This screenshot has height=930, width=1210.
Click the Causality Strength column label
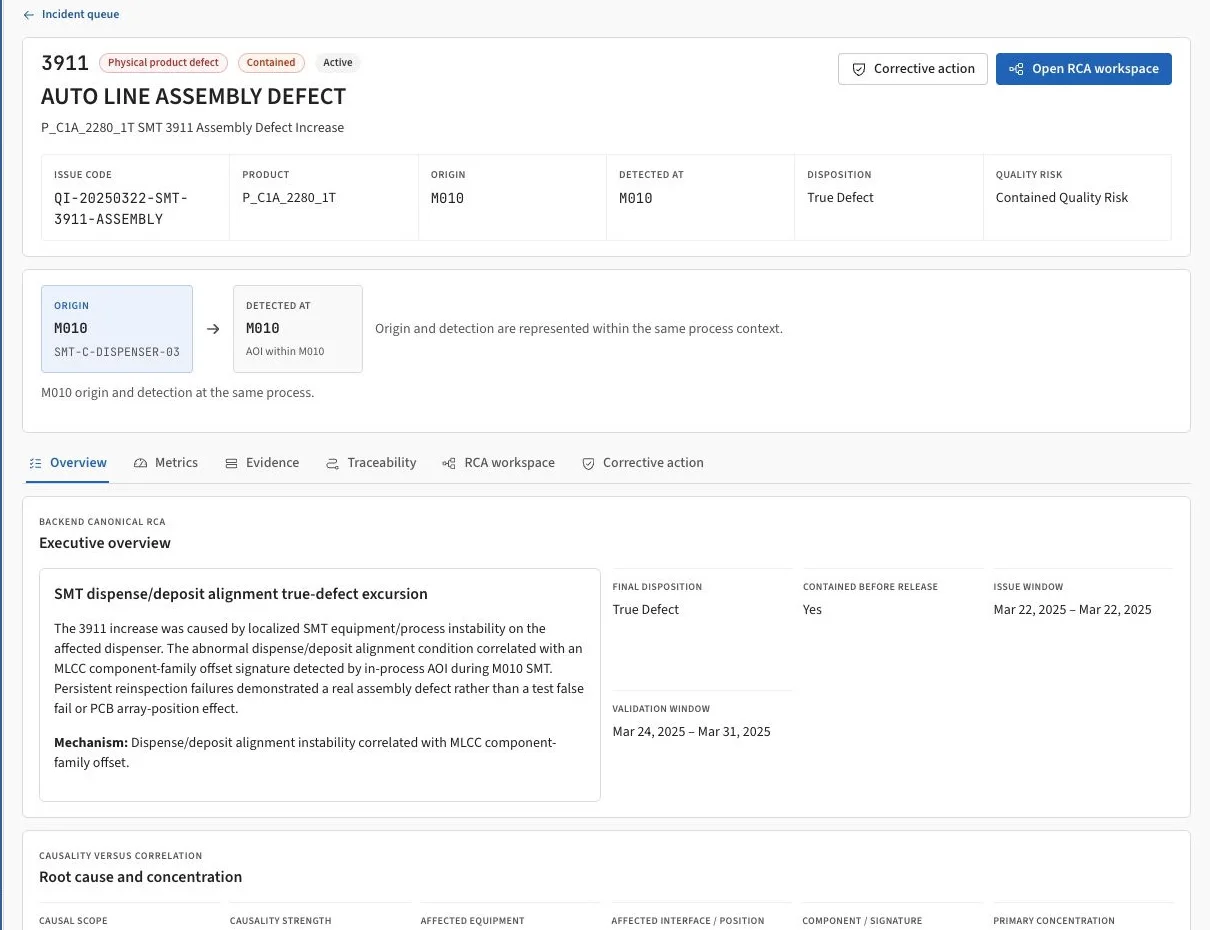pyautogui.click(x=280, y=921)
